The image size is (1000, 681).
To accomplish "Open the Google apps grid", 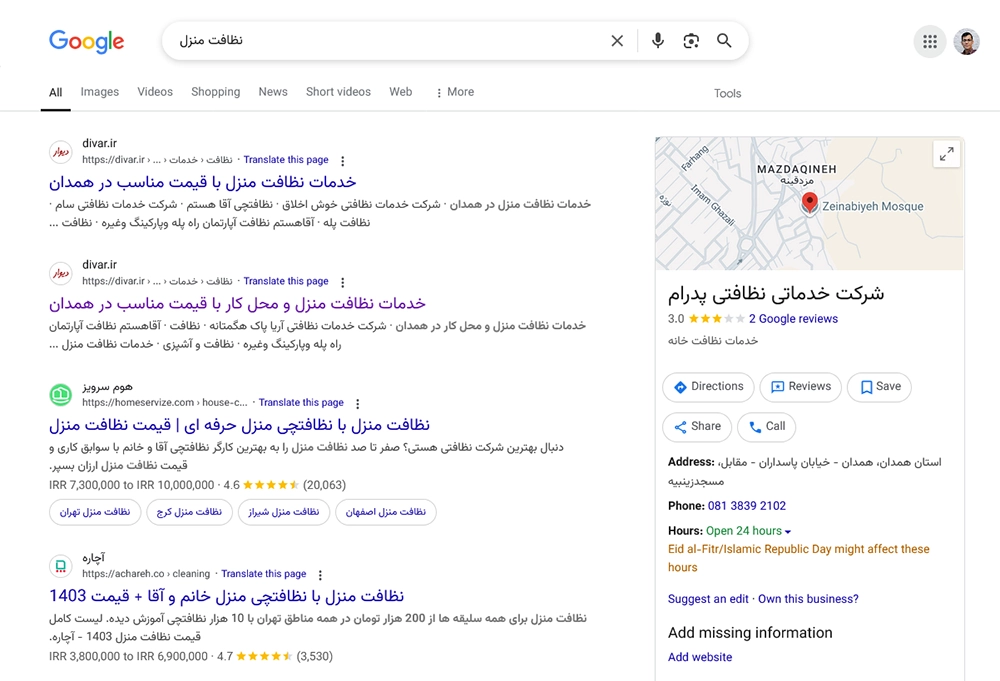I will coord(930,41).
